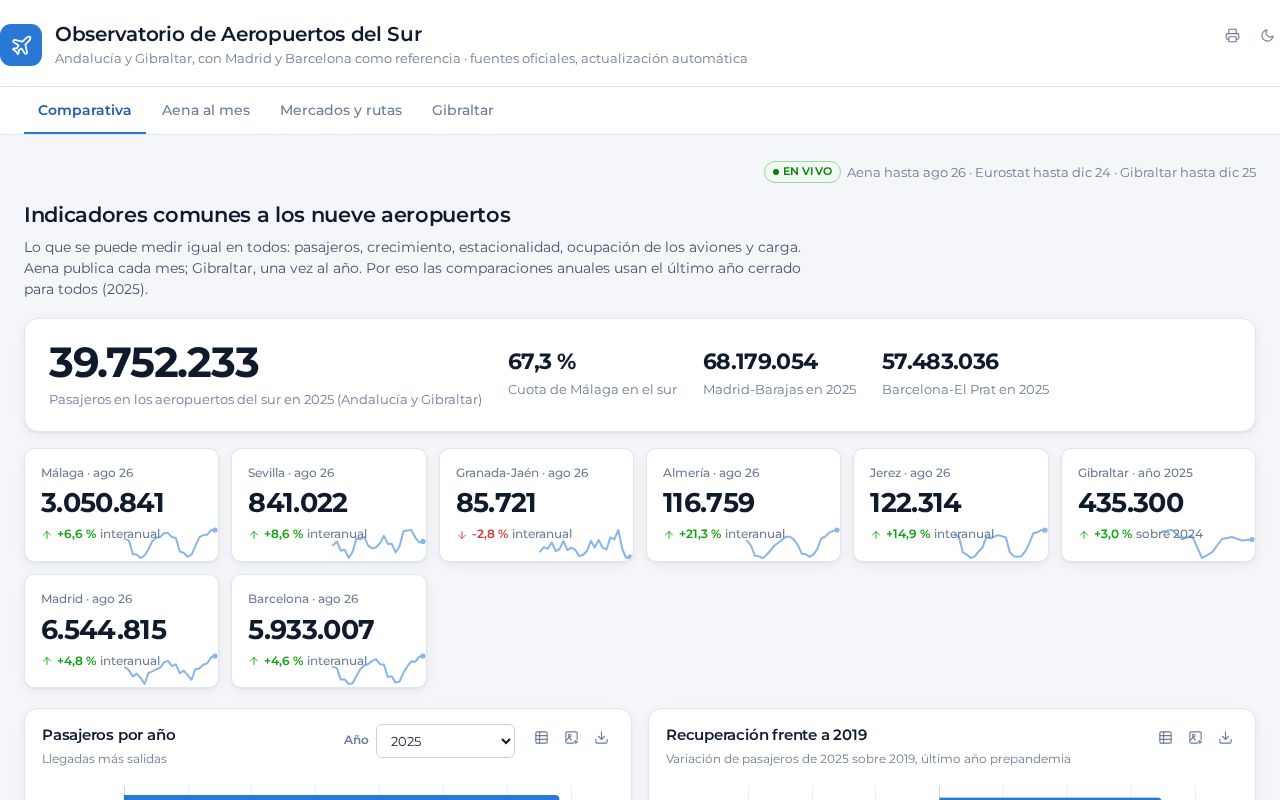The height and width of the screenshot is (800, 1280).
Task: Click the Indicadores comunes heading
Action: 267,215
